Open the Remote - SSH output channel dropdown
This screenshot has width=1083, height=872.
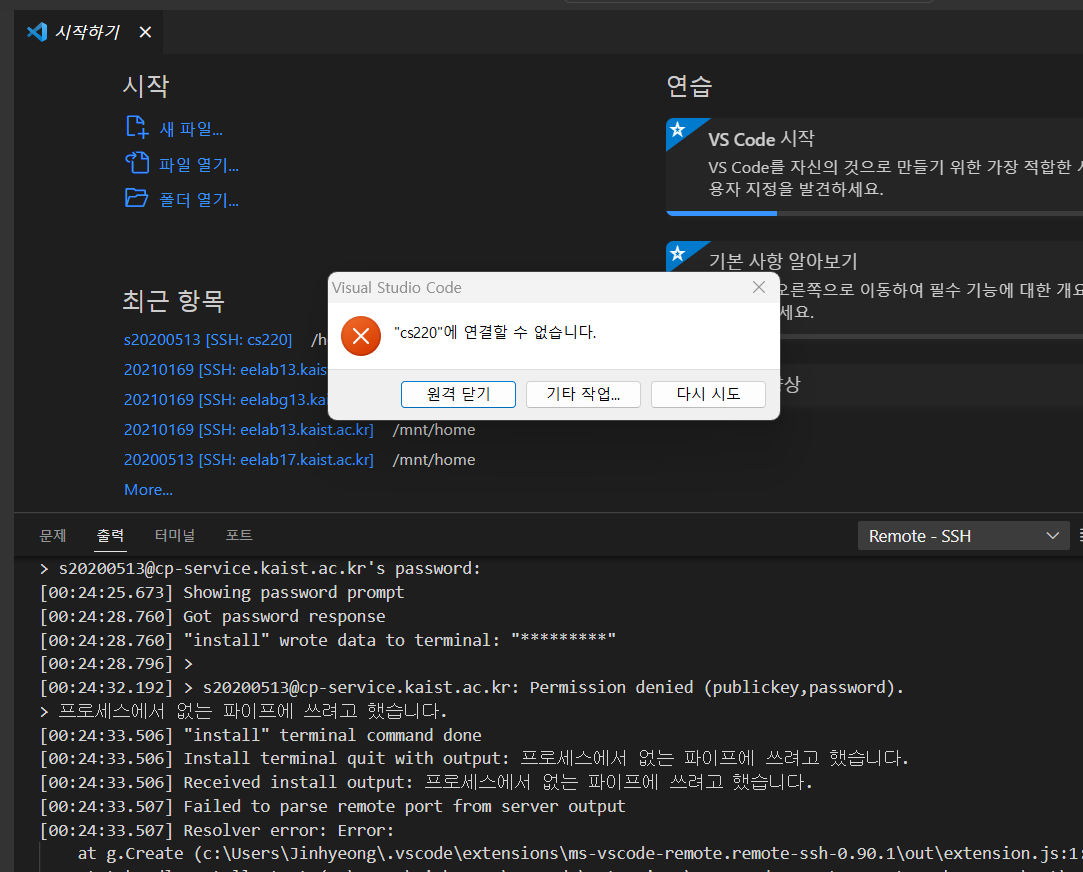click(962, 535)
